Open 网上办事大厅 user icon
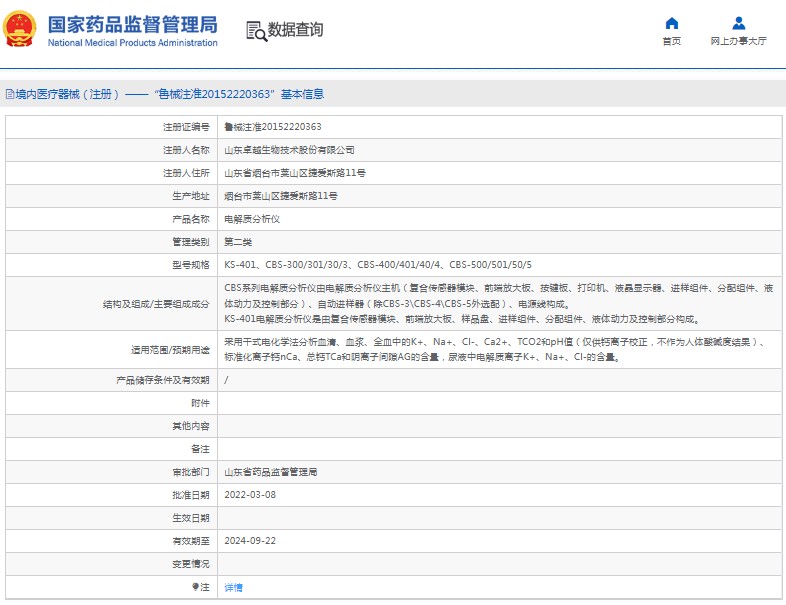This screenshot has width=786, height=605. 738,23
